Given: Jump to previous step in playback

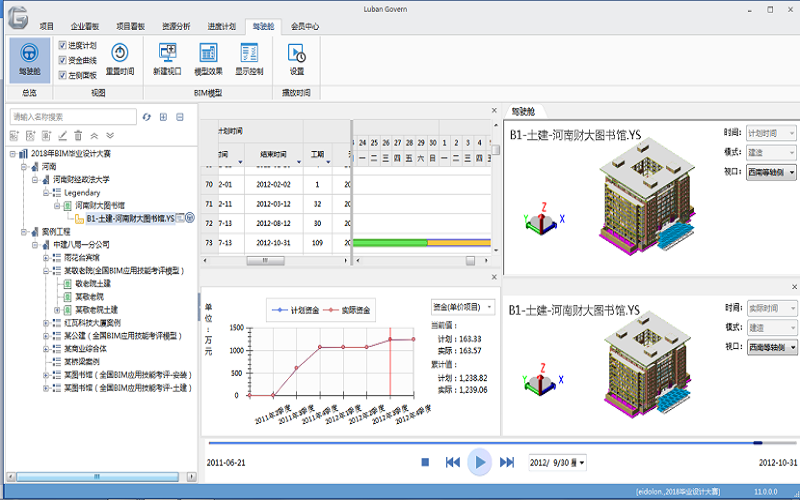Looking at the screenshot, I should [453, 462].
